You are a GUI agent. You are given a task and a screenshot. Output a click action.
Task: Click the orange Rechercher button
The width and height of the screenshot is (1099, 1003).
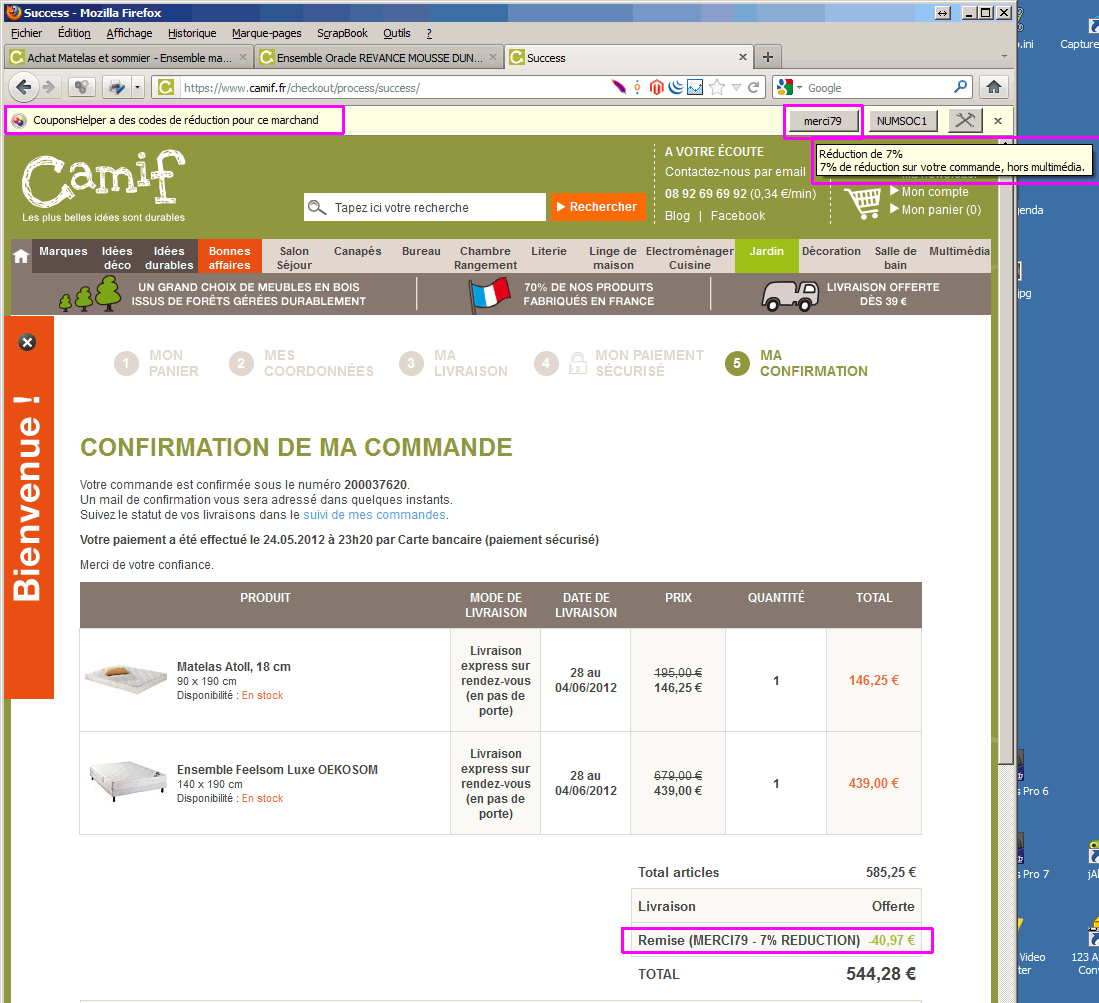click(597, 207)
